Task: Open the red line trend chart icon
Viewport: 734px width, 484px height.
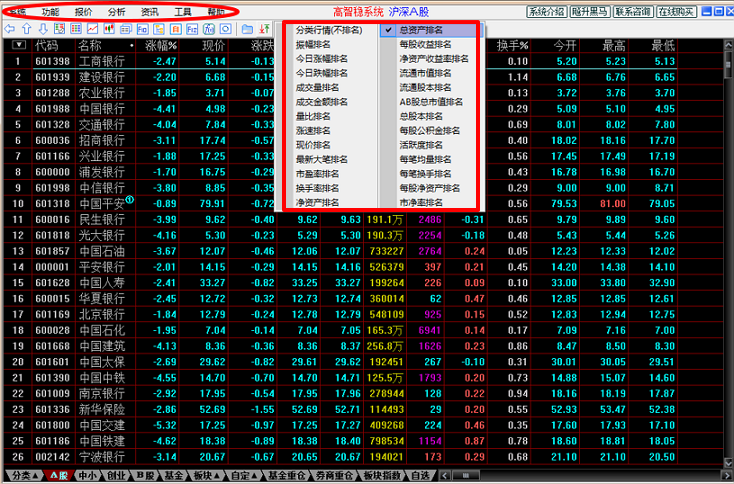Action: point(93,29)
